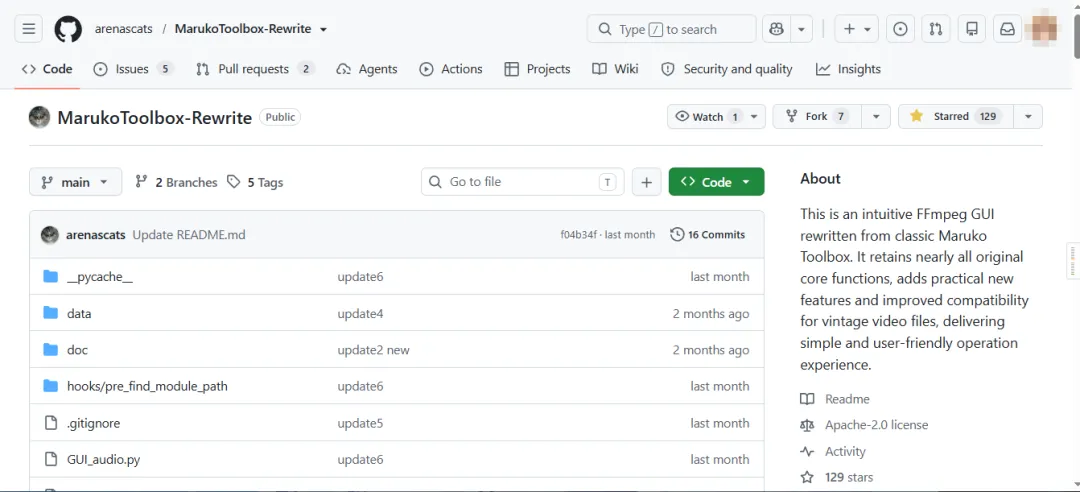Open the GUI_audio.py file

(104, 460)
